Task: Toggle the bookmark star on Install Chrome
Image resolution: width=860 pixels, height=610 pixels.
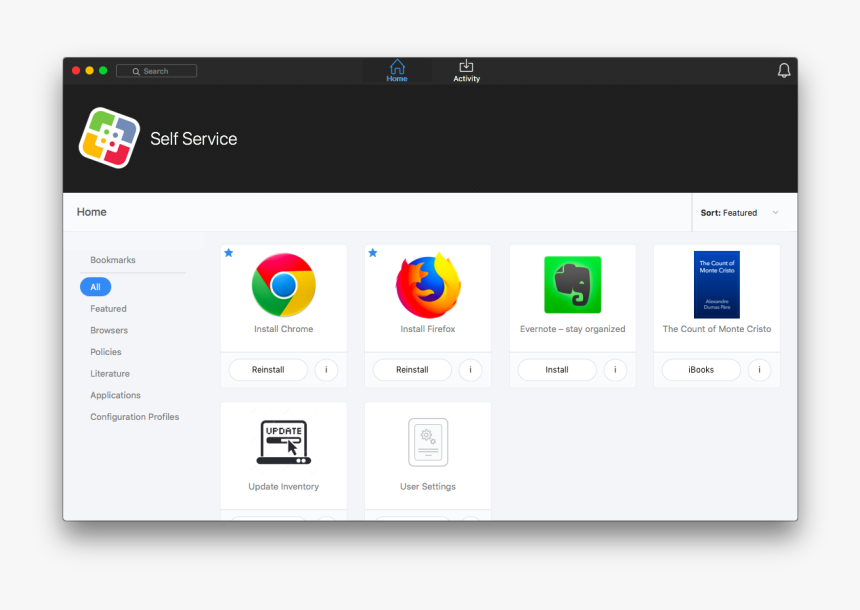Action: (229, 253)
